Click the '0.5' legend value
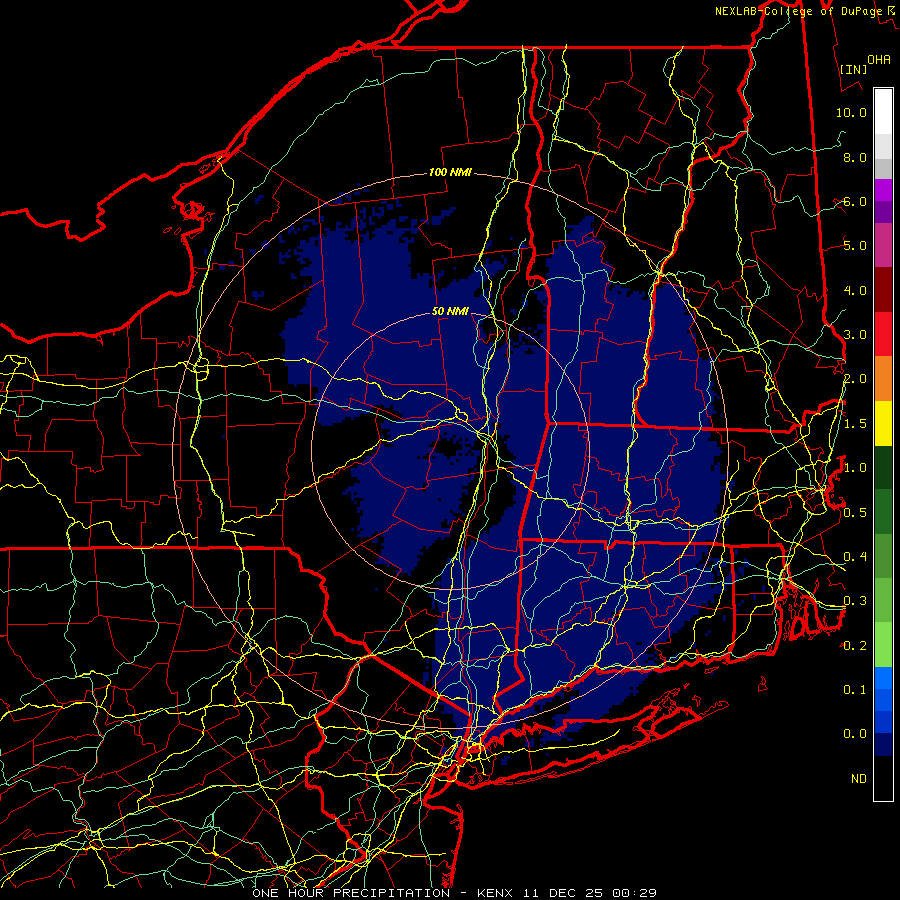The height and width of the screenshot is (900, 900). tap(855, 513)
